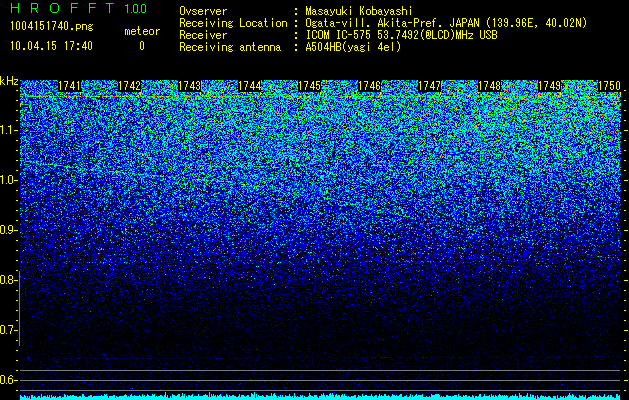Screen dimensions: 629x400
Task: Click the 1746 time marker label
Action: tap(369, 86)
